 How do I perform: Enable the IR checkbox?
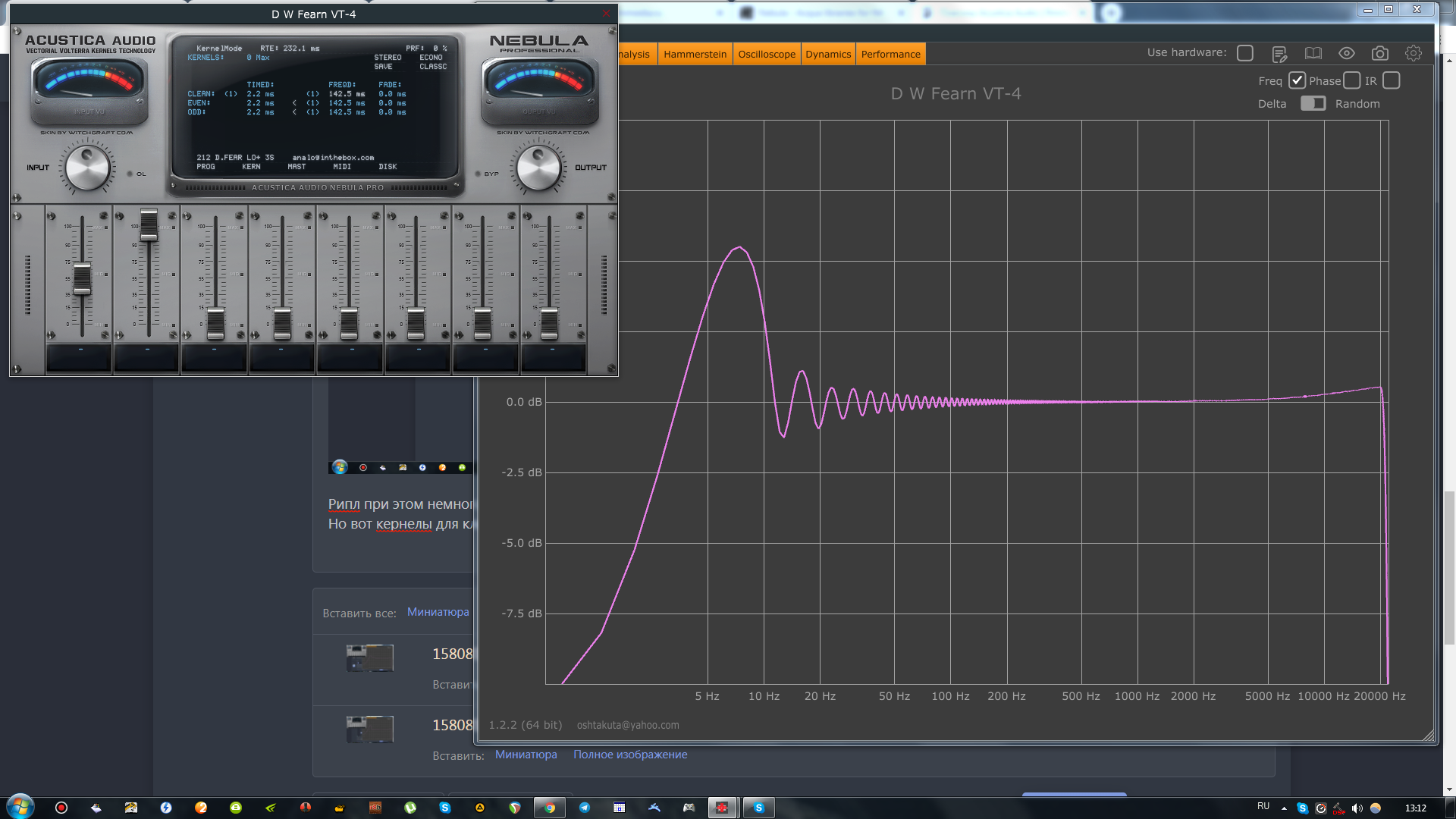(1391, 80)
